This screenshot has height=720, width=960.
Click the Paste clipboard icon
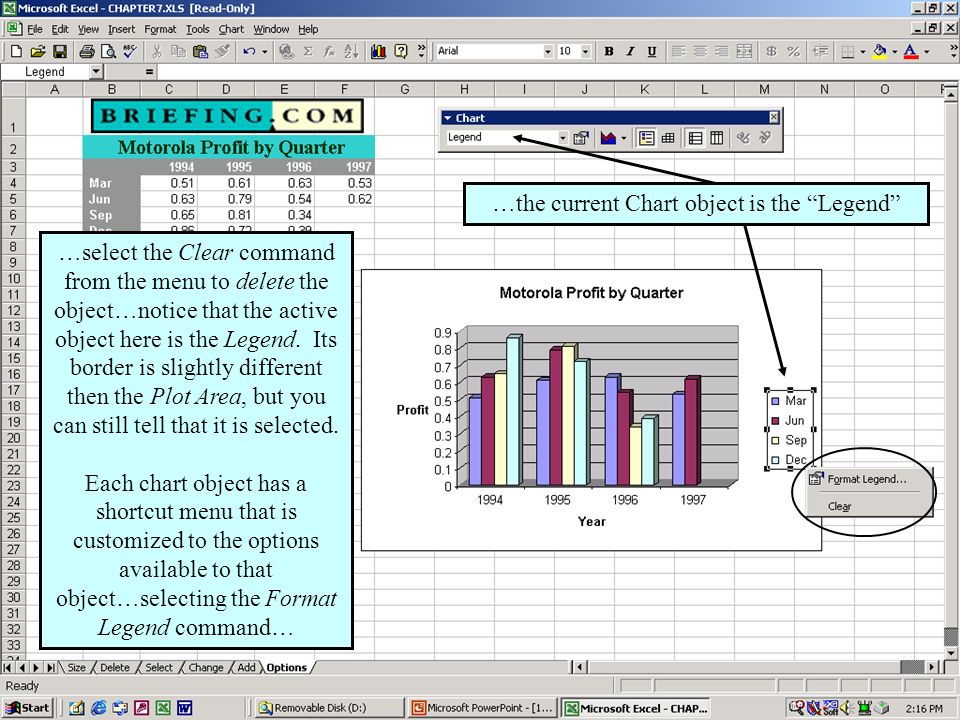tap(200, 51)
